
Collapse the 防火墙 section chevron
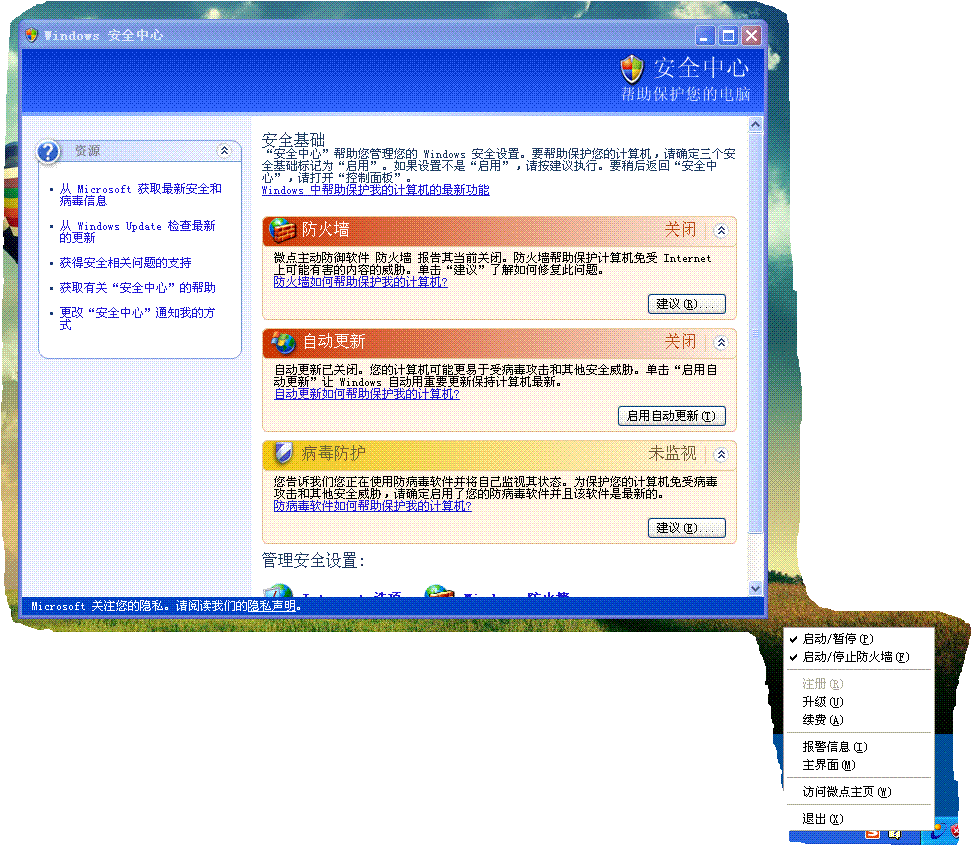tap(721, 230)
